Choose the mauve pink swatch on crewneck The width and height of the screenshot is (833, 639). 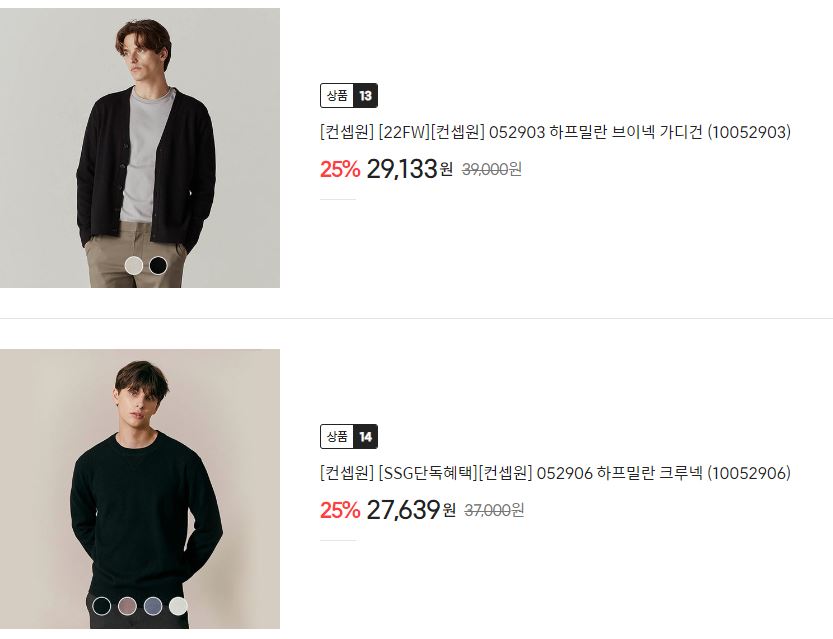click(x=127, y=606)
